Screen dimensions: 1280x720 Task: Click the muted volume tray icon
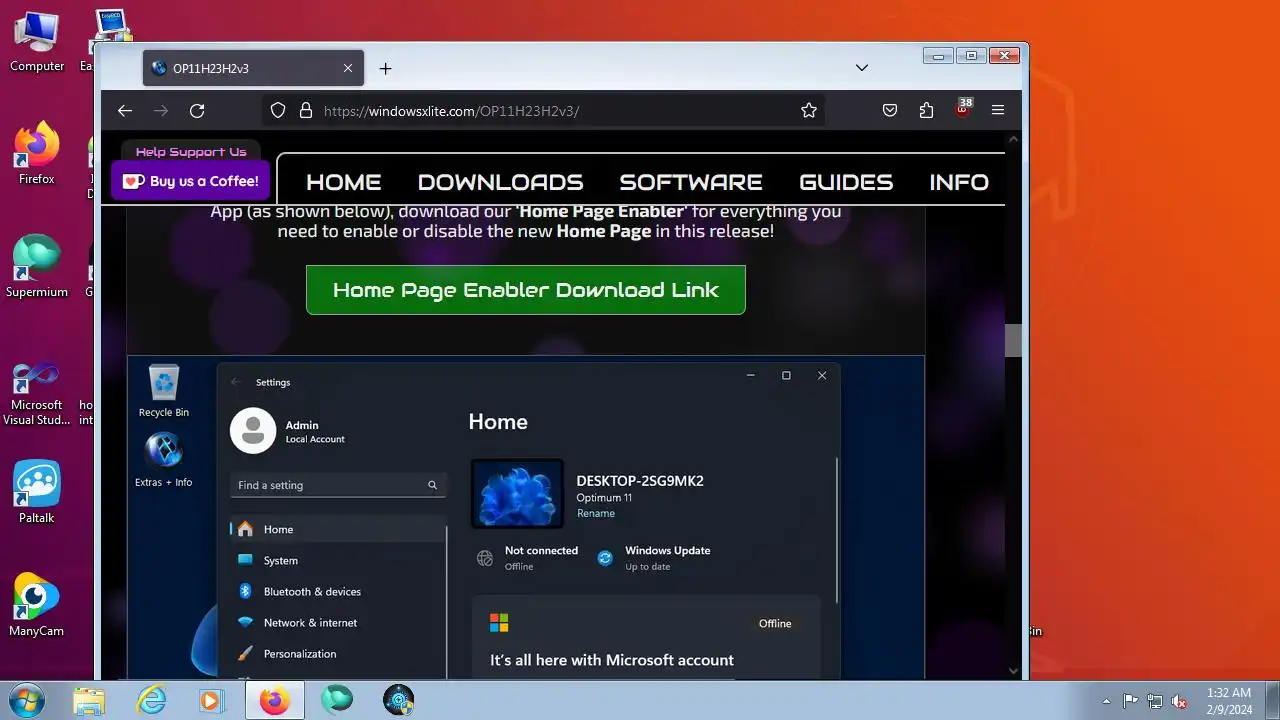[1180, 701]
